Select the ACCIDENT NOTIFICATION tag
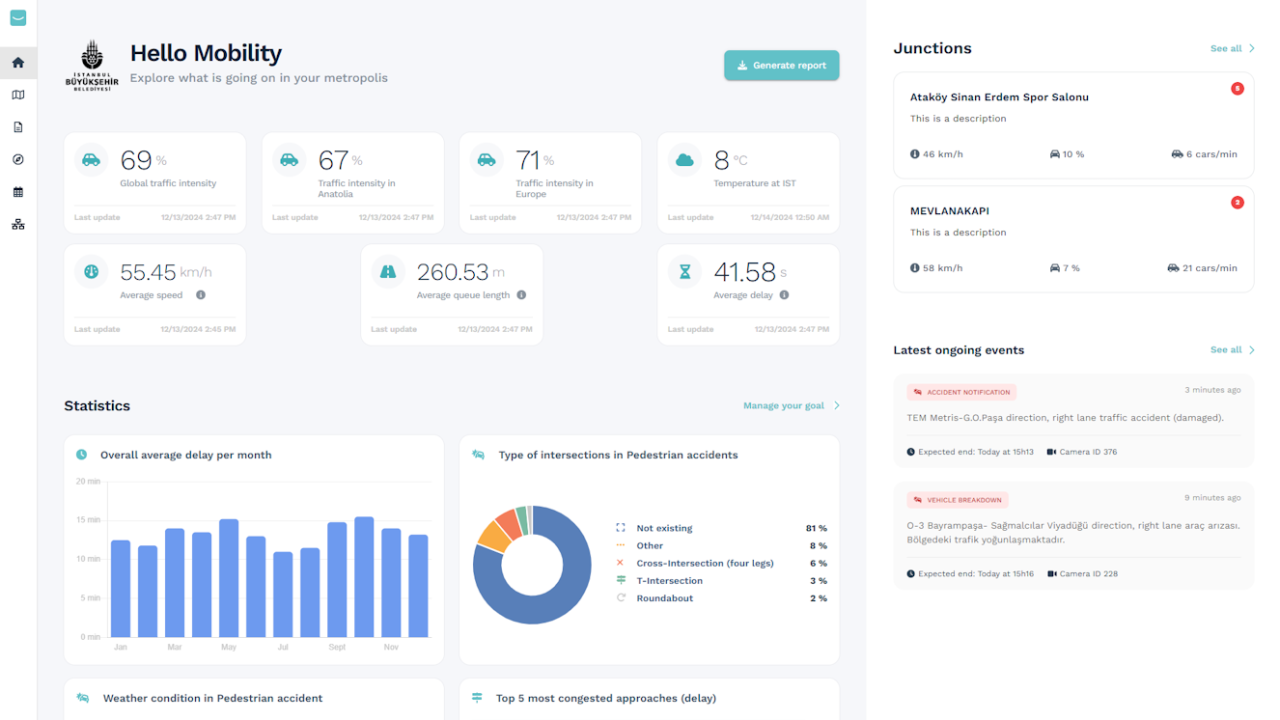This screenshot has height=720, width=1280. (x=961, y=391)
